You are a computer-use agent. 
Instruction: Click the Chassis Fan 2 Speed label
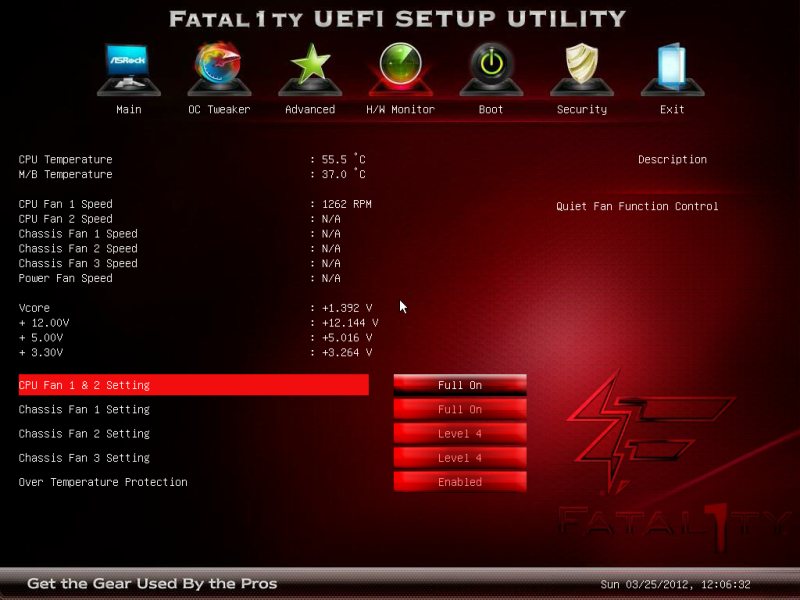coord(78,248)
